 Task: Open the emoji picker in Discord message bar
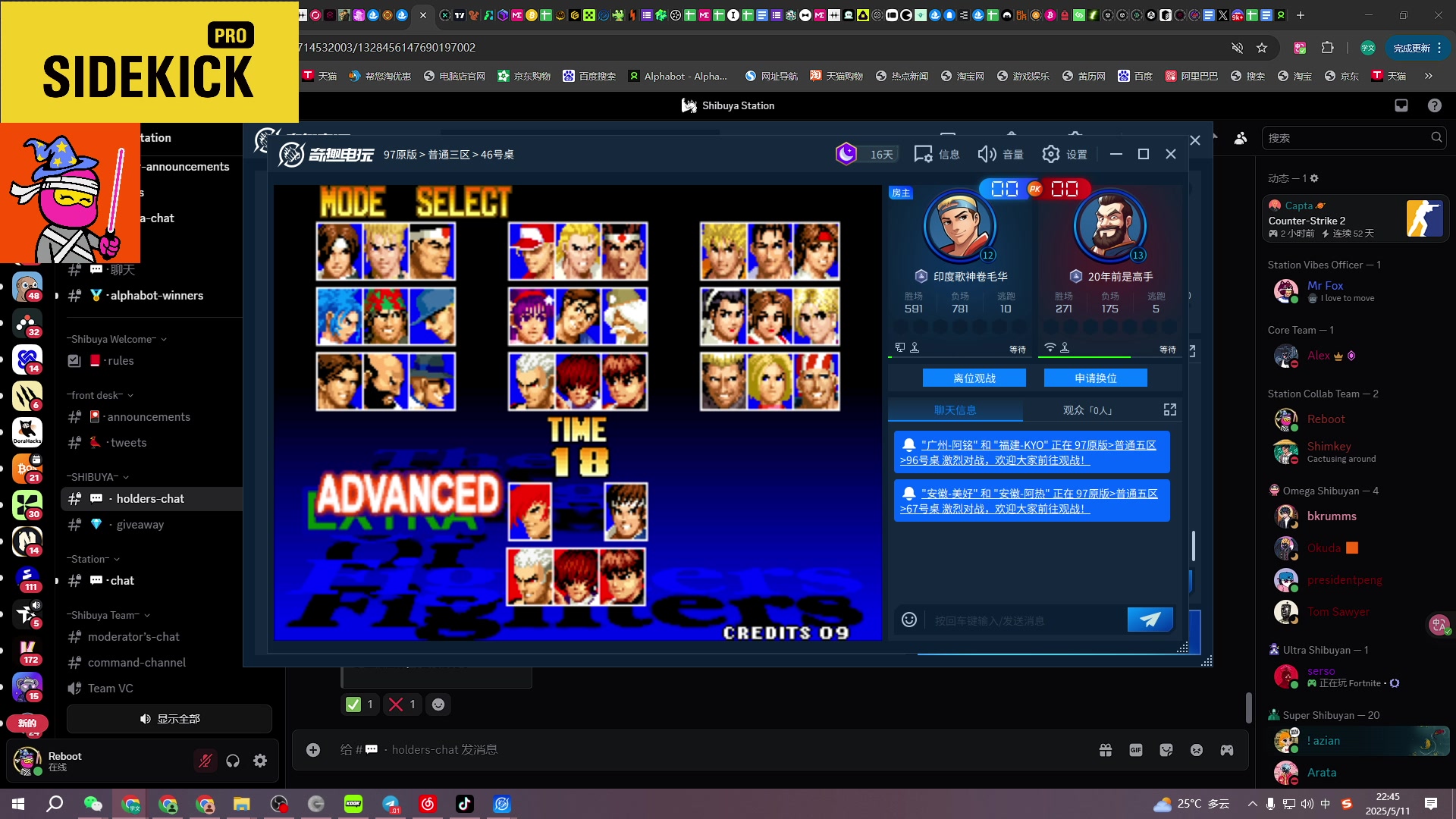point(1197,750)
